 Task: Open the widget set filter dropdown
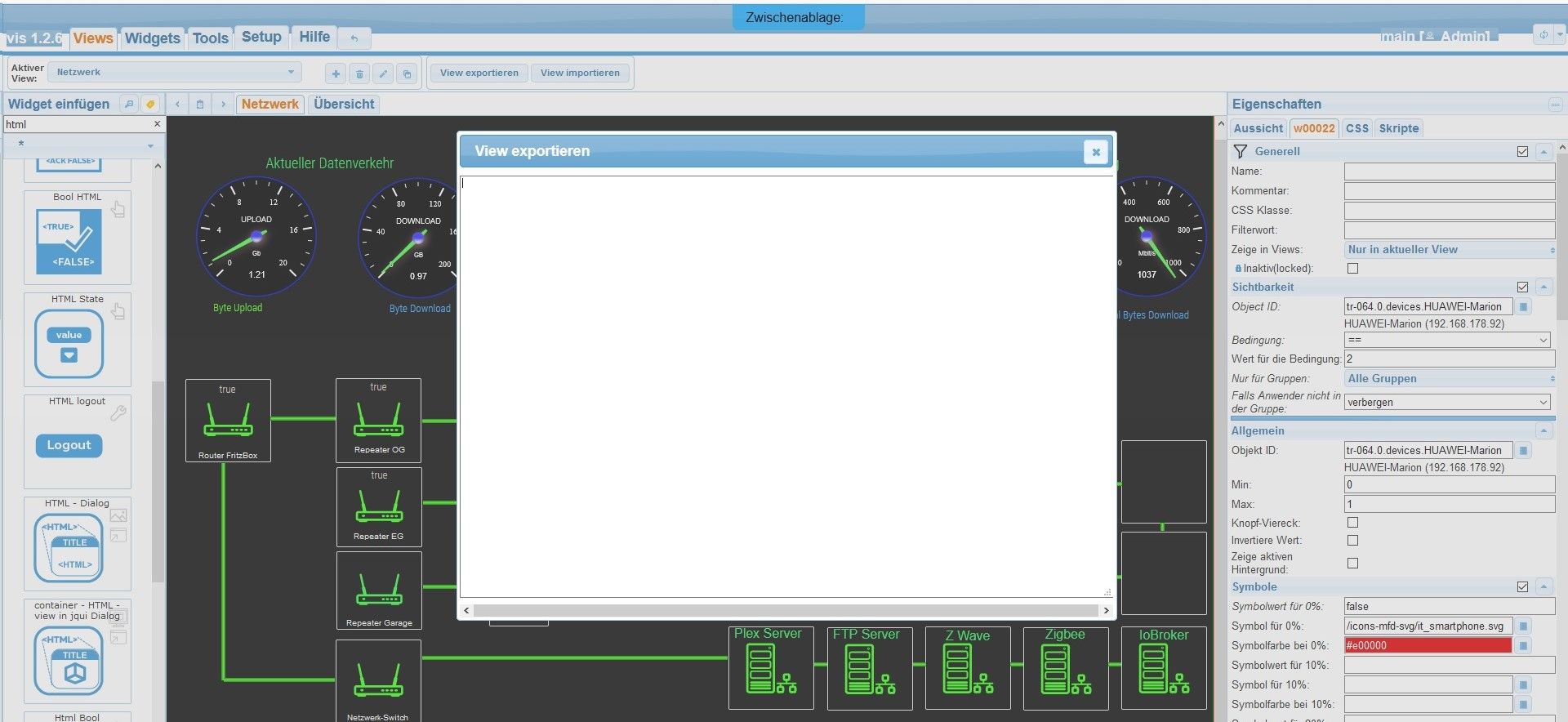[x=86, y=145]
